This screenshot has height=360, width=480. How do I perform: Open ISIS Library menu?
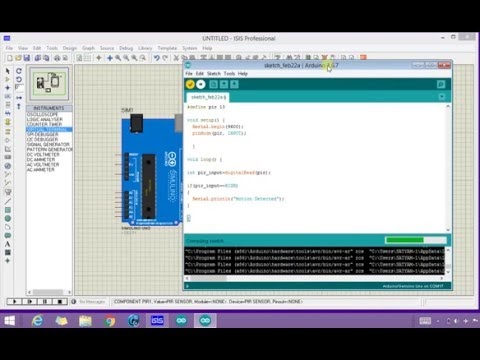145,48
